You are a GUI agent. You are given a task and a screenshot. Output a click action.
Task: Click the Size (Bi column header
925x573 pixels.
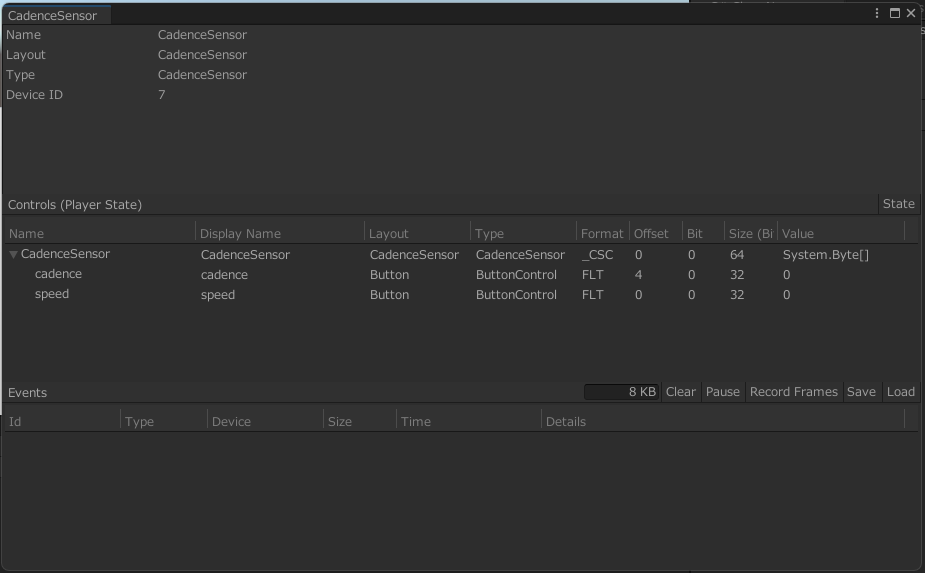(x=751, y=234)
